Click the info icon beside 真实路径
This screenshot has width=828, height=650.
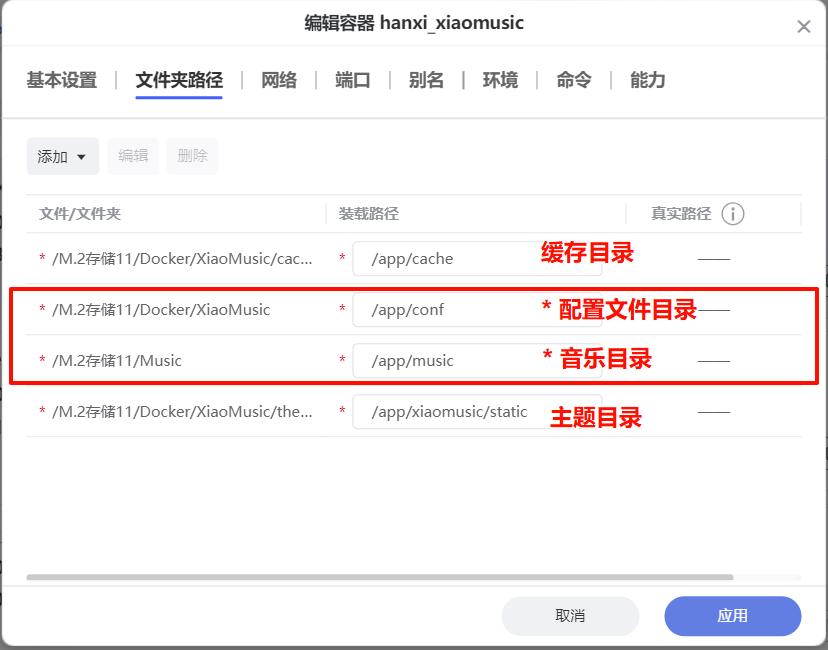tap(734, 214)
